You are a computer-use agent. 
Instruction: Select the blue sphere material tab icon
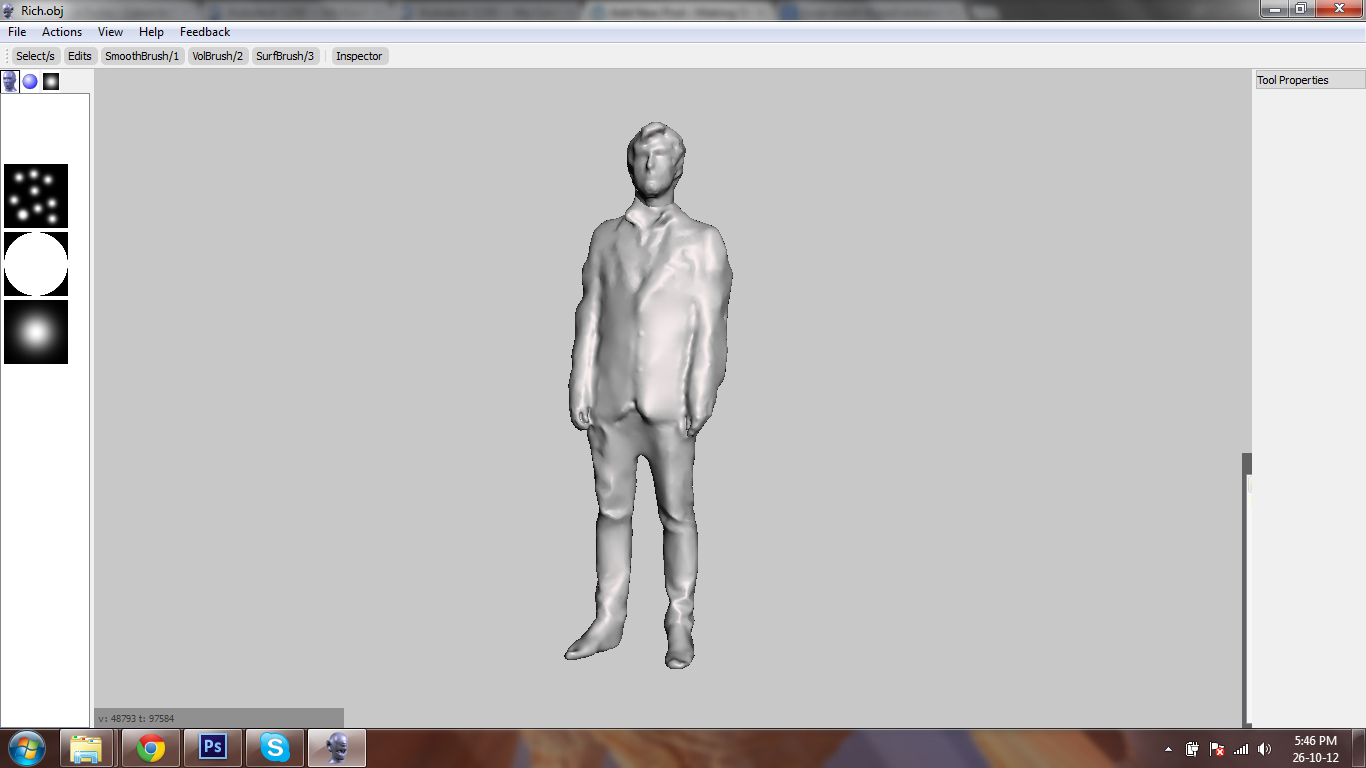pos(30,82)
